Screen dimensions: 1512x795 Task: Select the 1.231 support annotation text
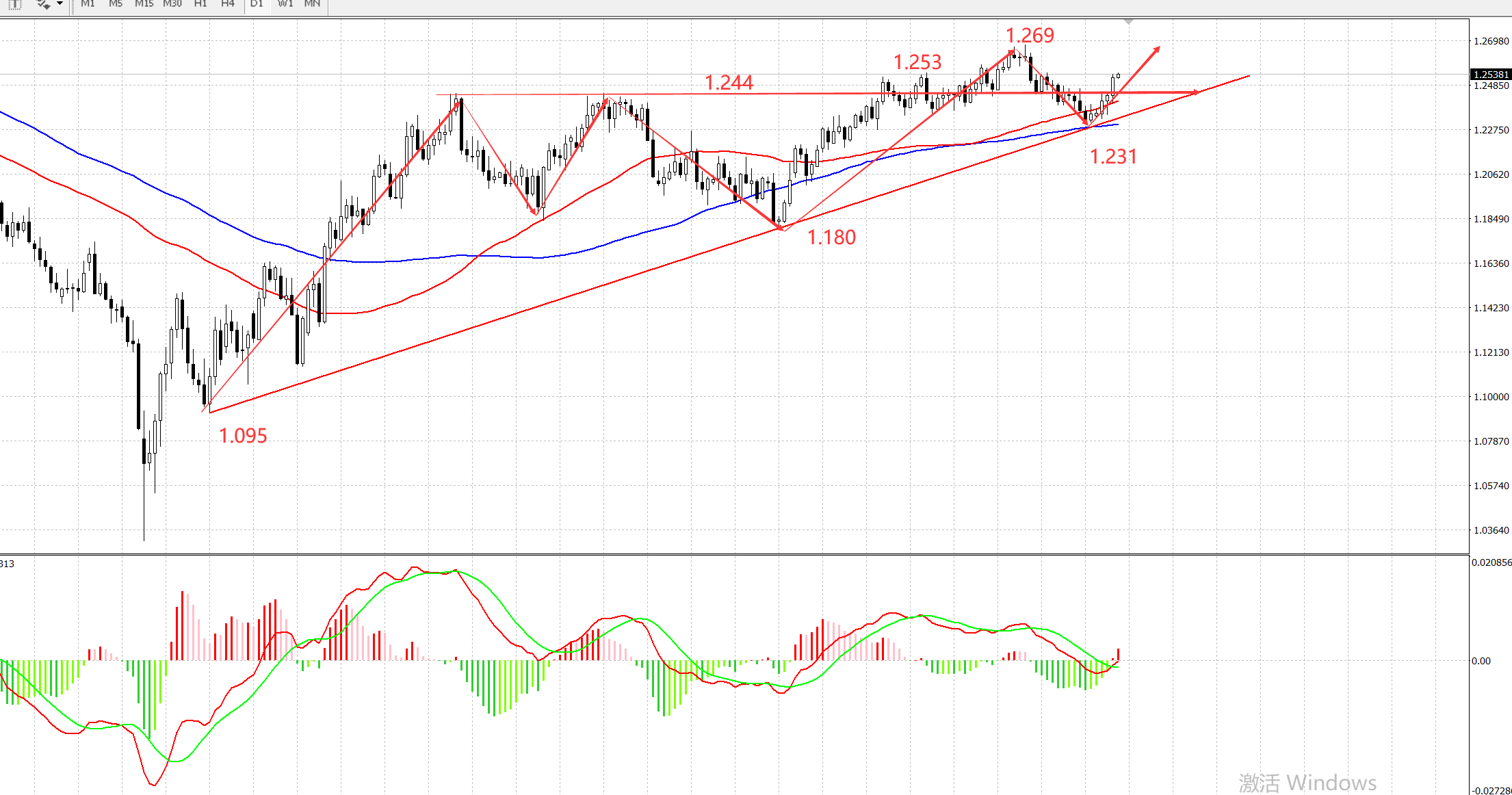(1113, 157)
